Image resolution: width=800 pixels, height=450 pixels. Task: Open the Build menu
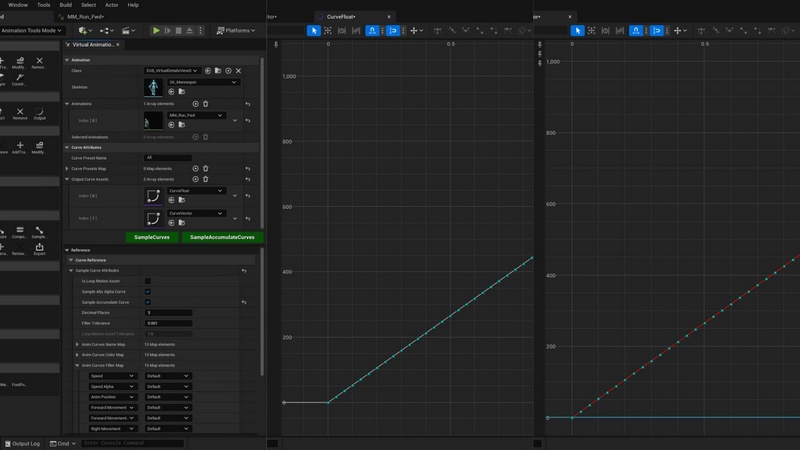point(65,5)
